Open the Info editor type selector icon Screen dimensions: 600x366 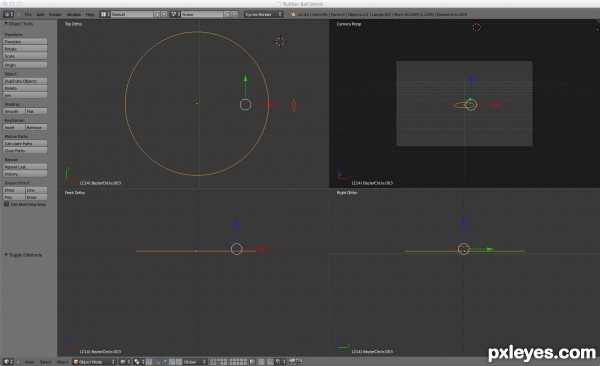pyautogui.click(x=8, y=14)
